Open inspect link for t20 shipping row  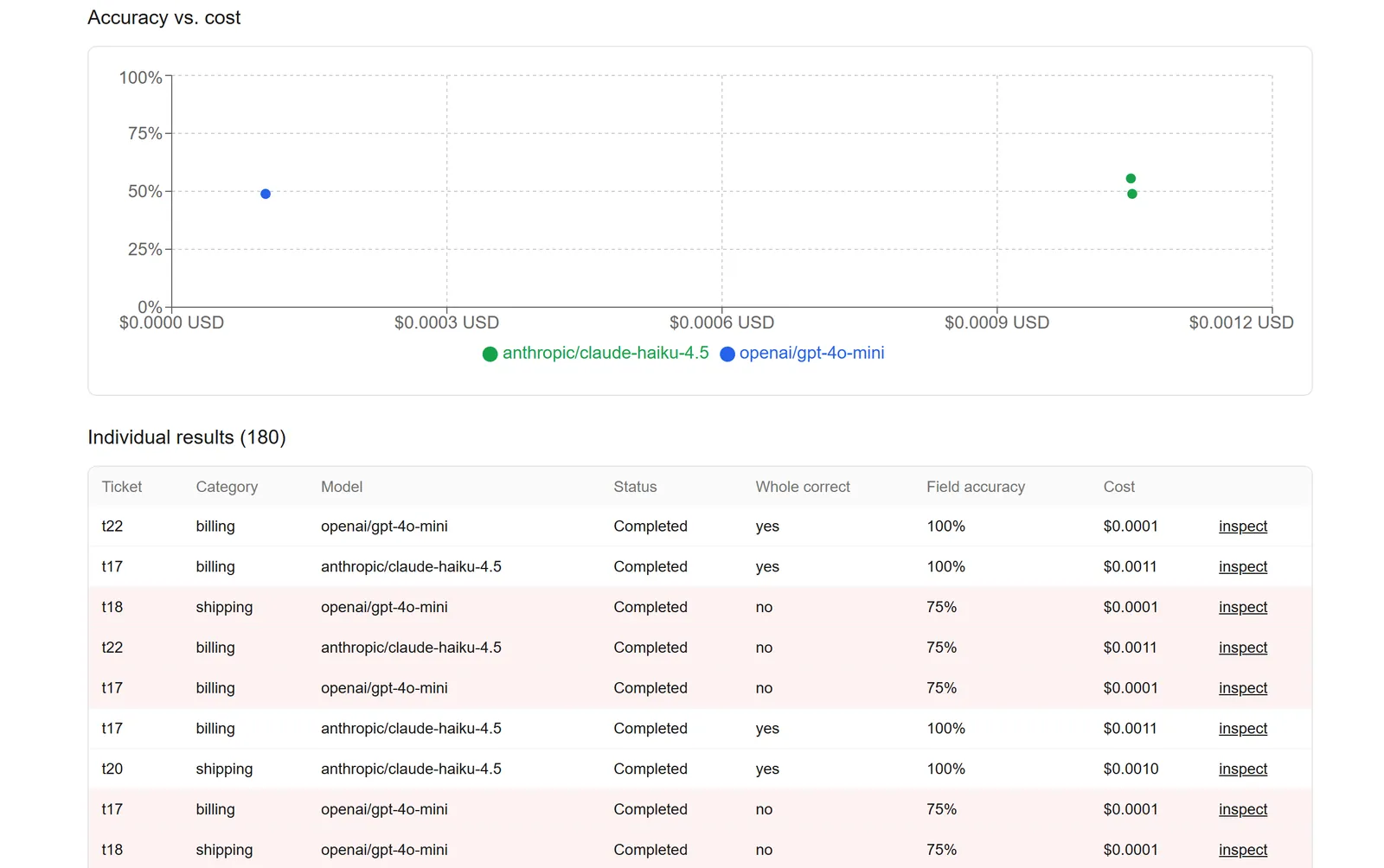coord(1243,769)
